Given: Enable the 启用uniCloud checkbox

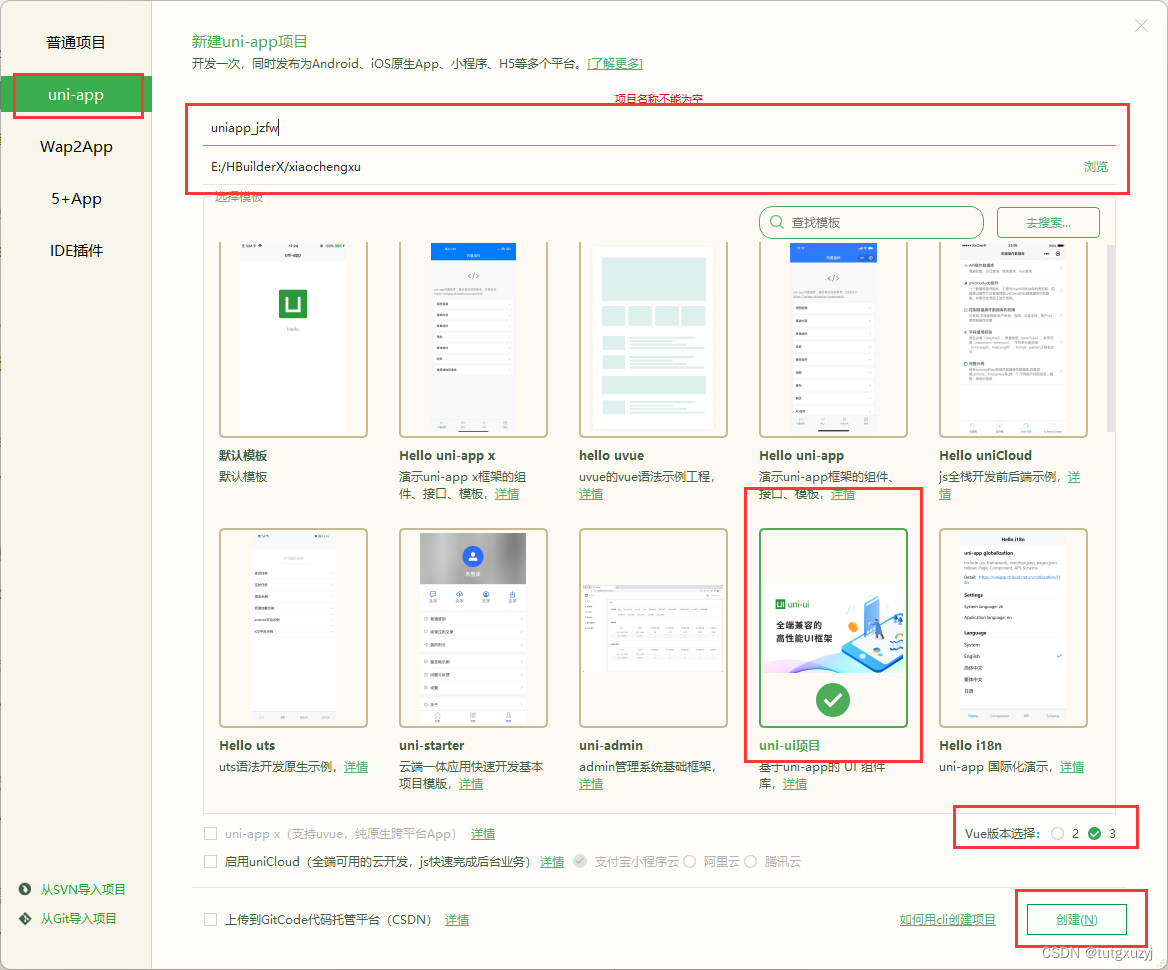Looking at the screenshot, I should (210, 861).
